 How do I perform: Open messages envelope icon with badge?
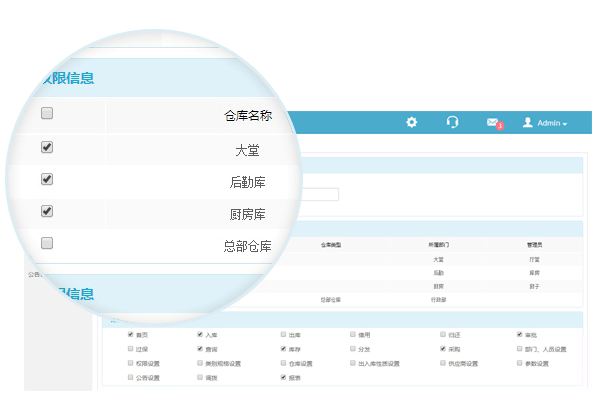click(x=495, y=123)
